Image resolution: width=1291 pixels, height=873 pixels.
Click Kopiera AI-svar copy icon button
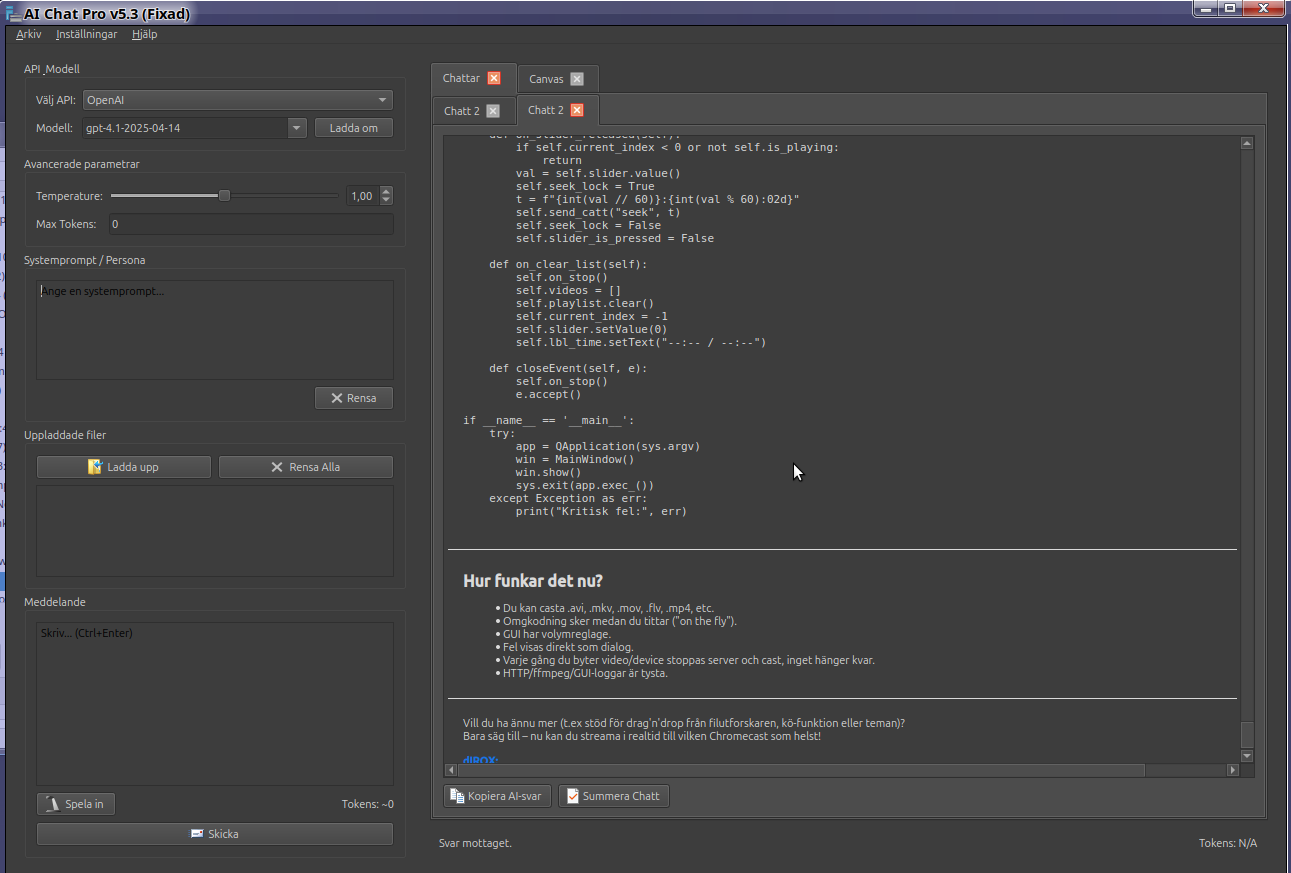pyautogui.click(x=497, y=796)
